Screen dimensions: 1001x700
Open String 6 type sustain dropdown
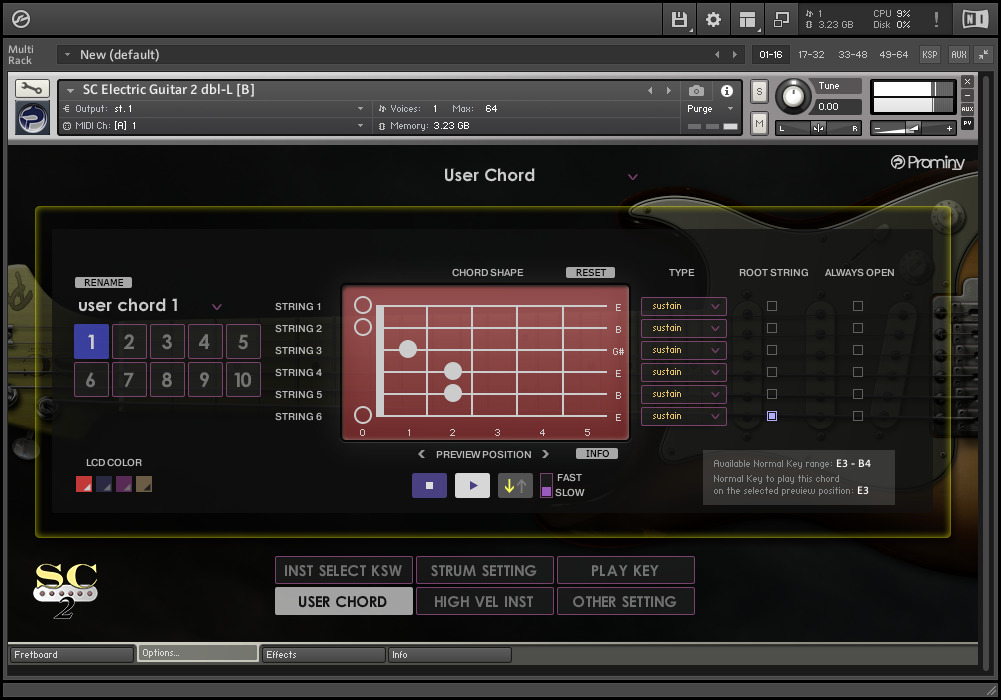pyautogui.click(x=684, y=416)
